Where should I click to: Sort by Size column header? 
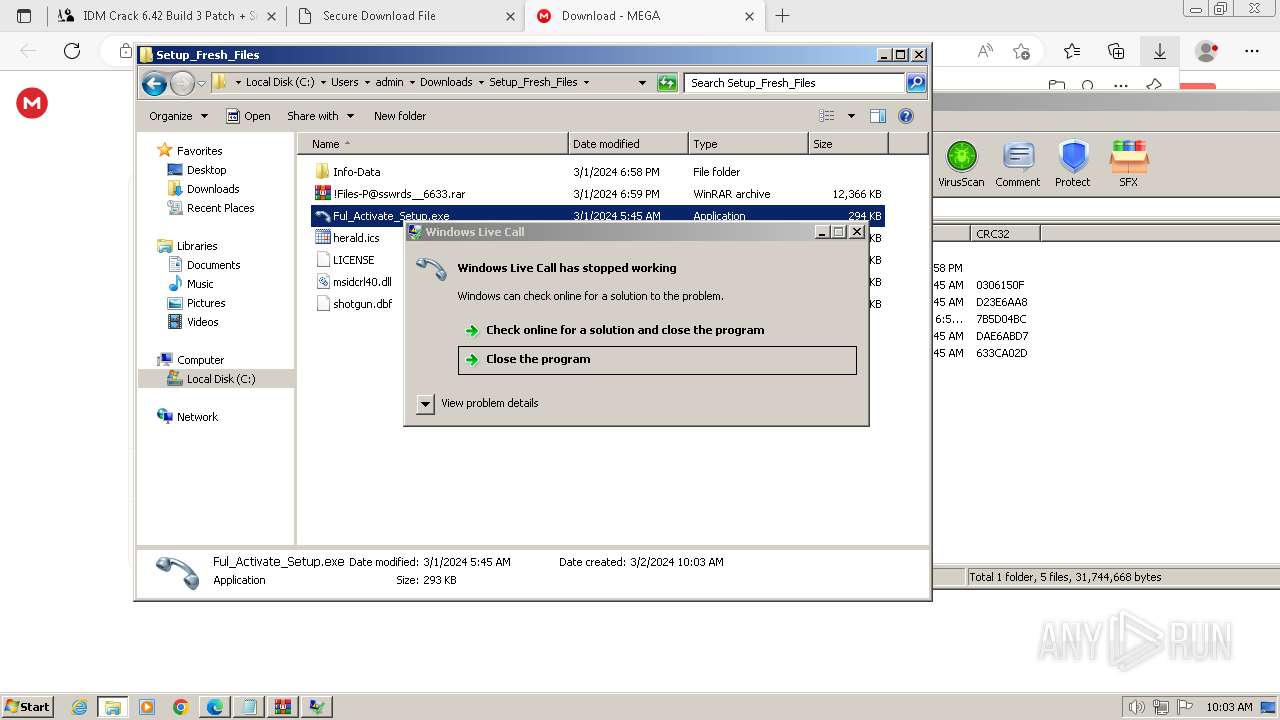coord(848,144)
